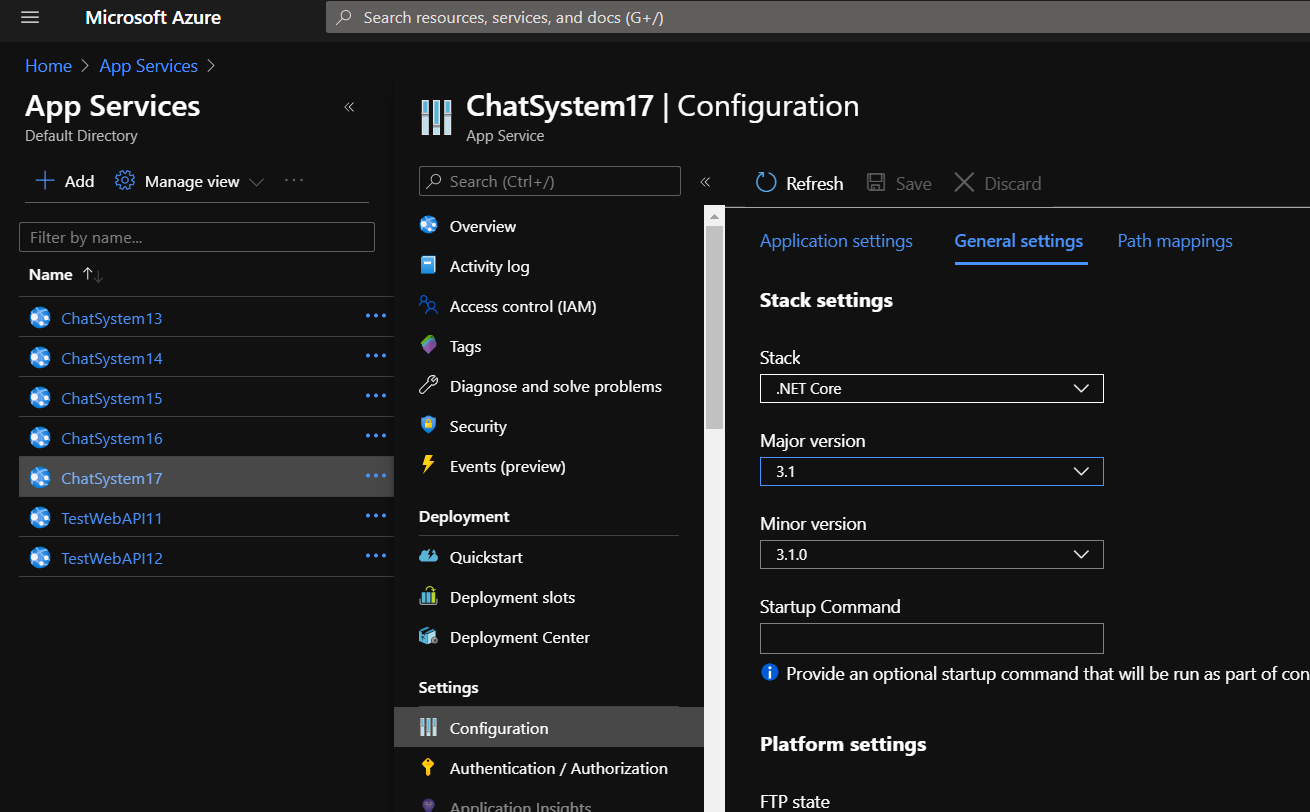Open ellipsis menu for ChatSystem14

(376, 356)
